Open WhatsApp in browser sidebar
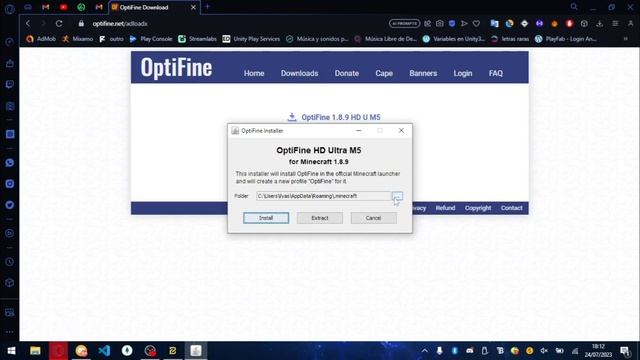 pos(10,163)
